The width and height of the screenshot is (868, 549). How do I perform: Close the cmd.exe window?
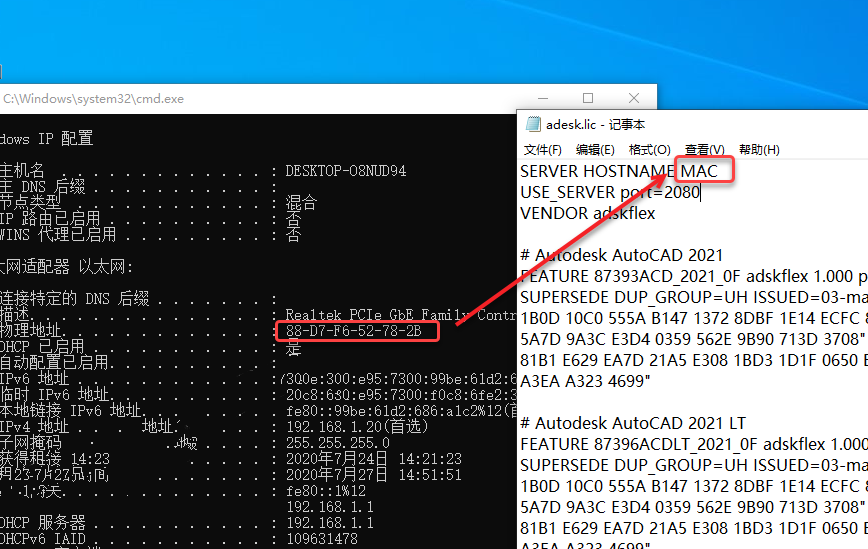coord(634,99)
